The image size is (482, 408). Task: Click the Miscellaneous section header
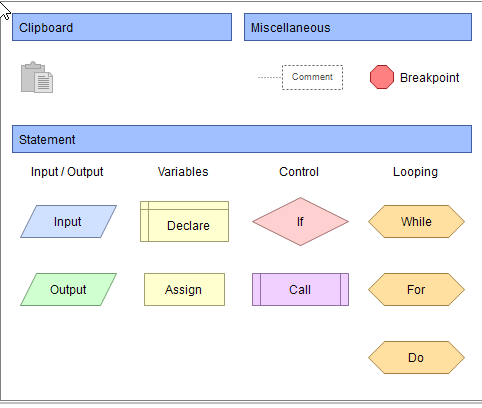pyautogui.click(x=358, y=27)
